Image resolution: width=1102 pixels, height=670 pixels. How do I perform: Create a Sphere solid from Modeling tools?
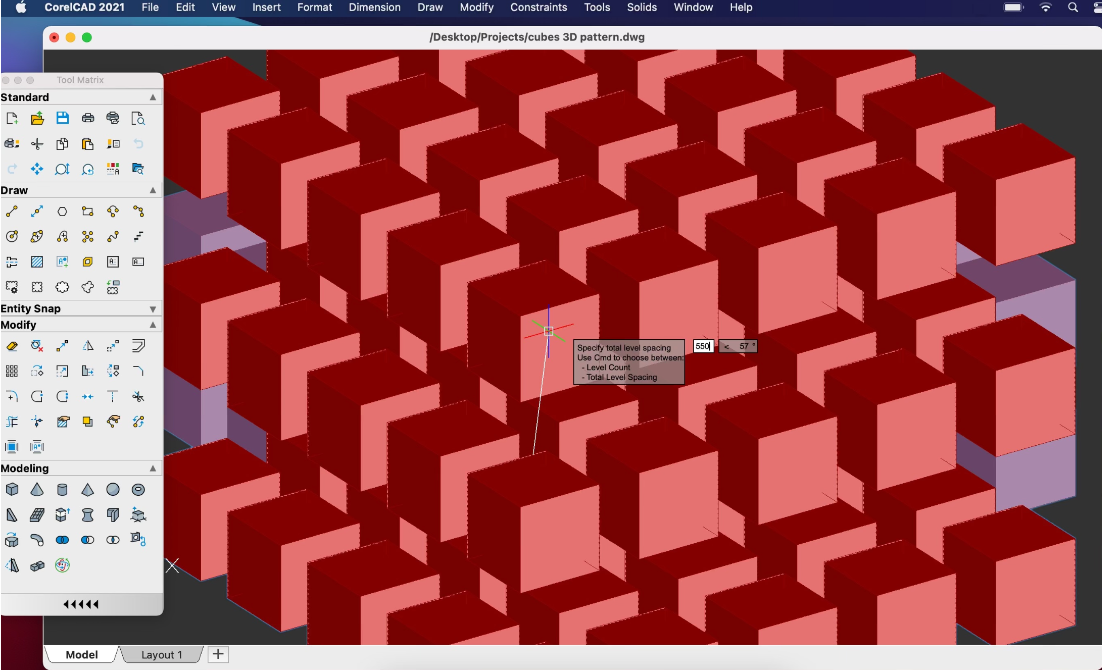click(113, 489)
